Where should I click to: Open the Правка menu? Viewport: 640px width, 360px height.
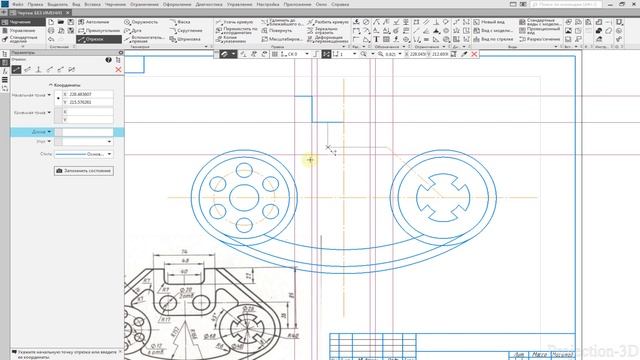[x=36, y=4]
